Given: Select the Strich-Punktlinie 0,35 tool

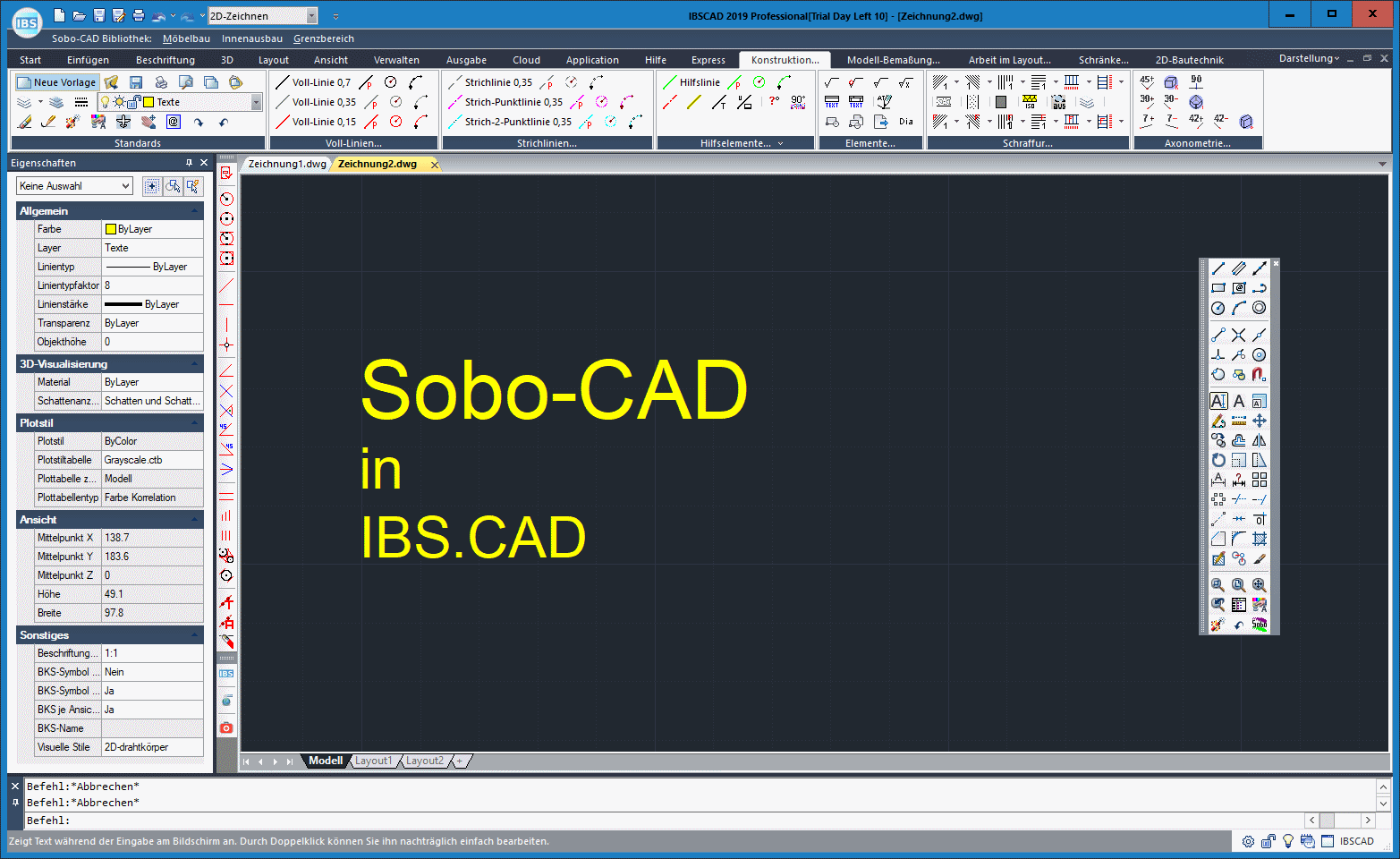Looking at the screenshot, I should pyautogui.click(x=505, y=102).
